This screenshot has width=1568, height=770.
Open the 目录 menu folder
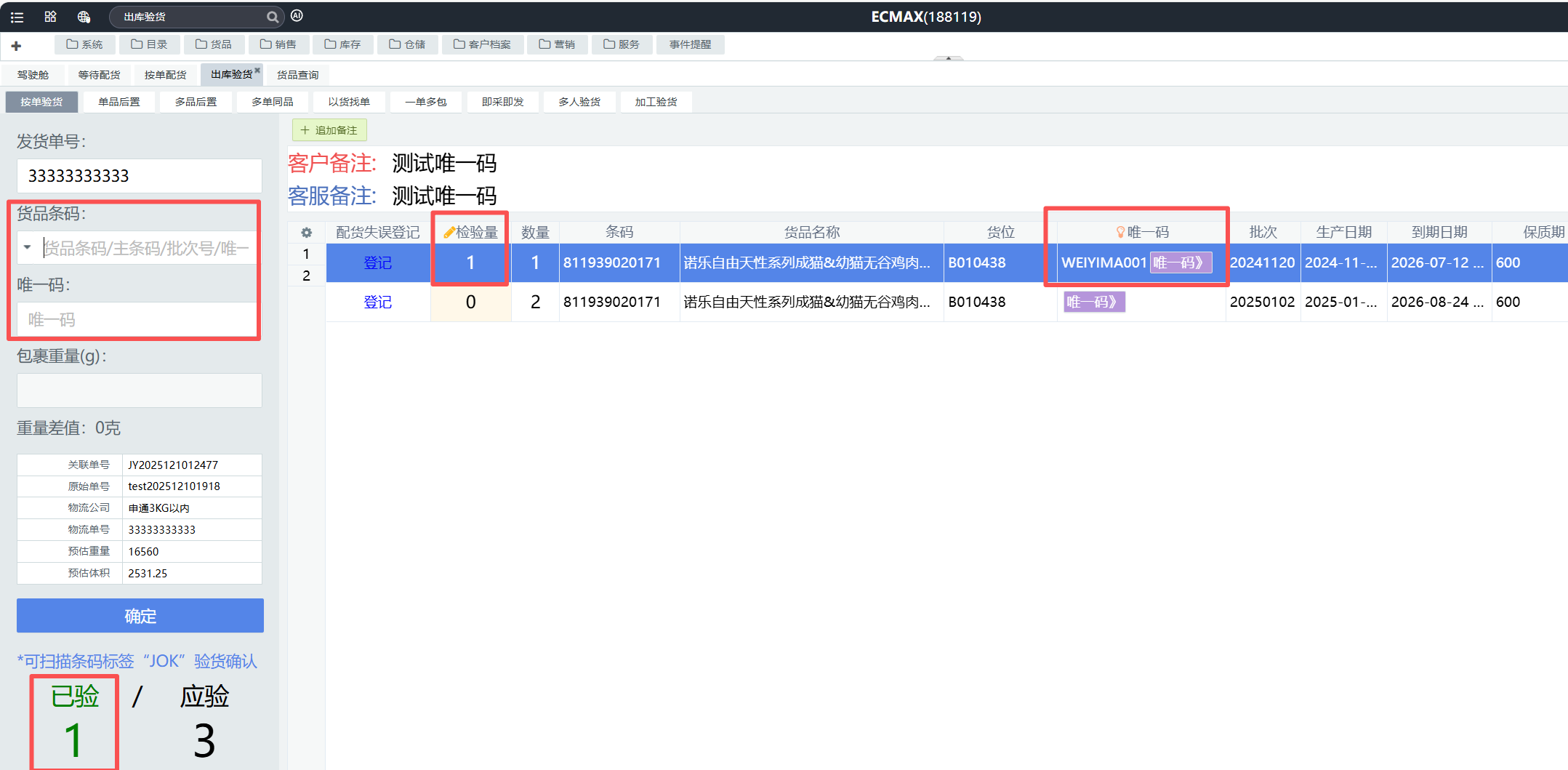(149, 44)
